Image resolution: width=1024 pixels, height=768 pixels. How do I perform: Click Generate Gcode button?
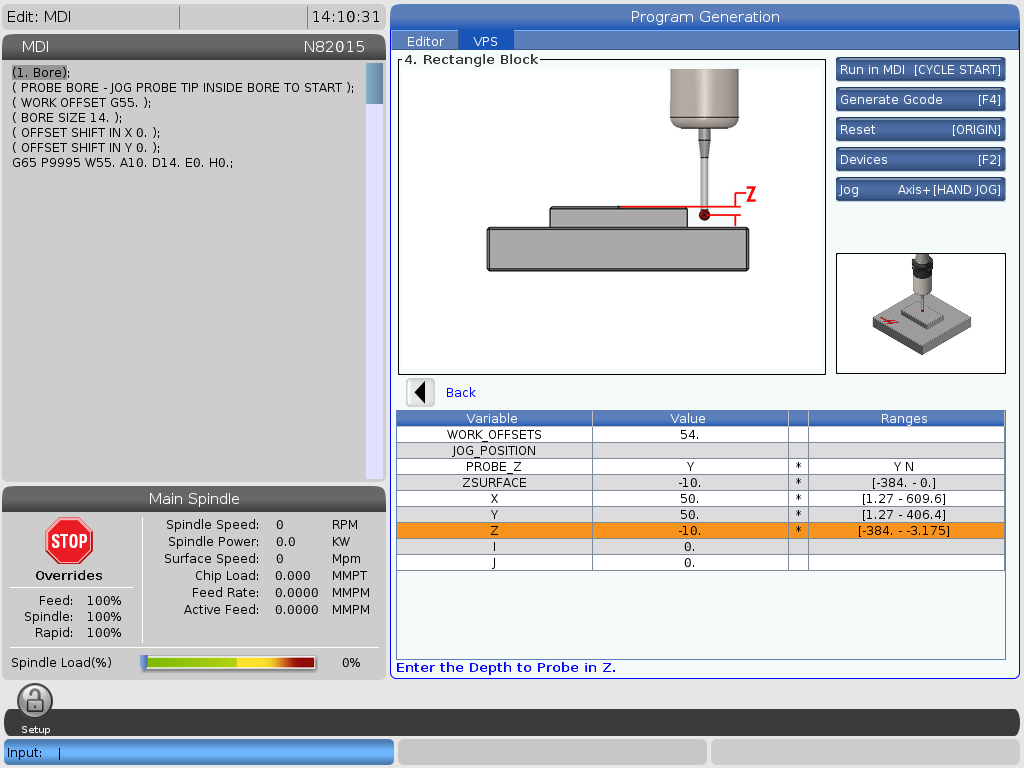tap(920, 99)
